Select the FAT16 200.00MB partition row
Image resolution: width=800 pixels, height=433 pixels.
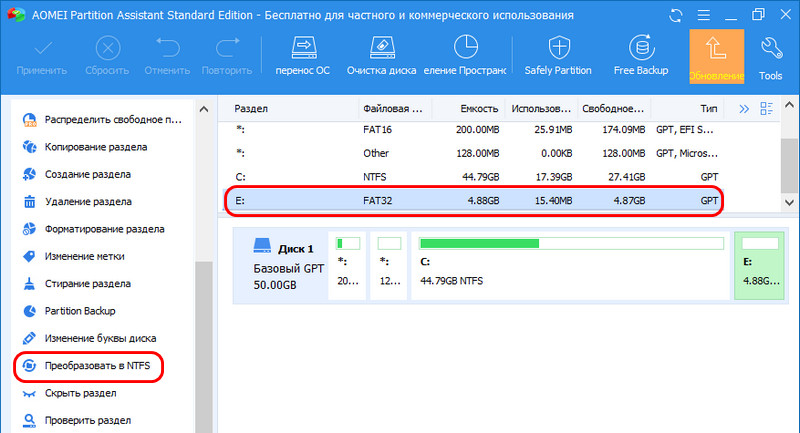[475, 130]
